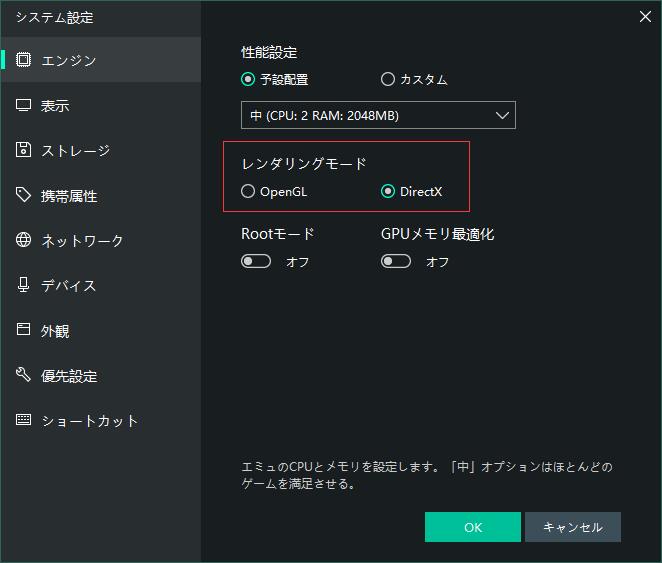Click the storage floppy disk icon
Image resolution: width=662 pixels, height=563 pixels.
click(24, 150)
